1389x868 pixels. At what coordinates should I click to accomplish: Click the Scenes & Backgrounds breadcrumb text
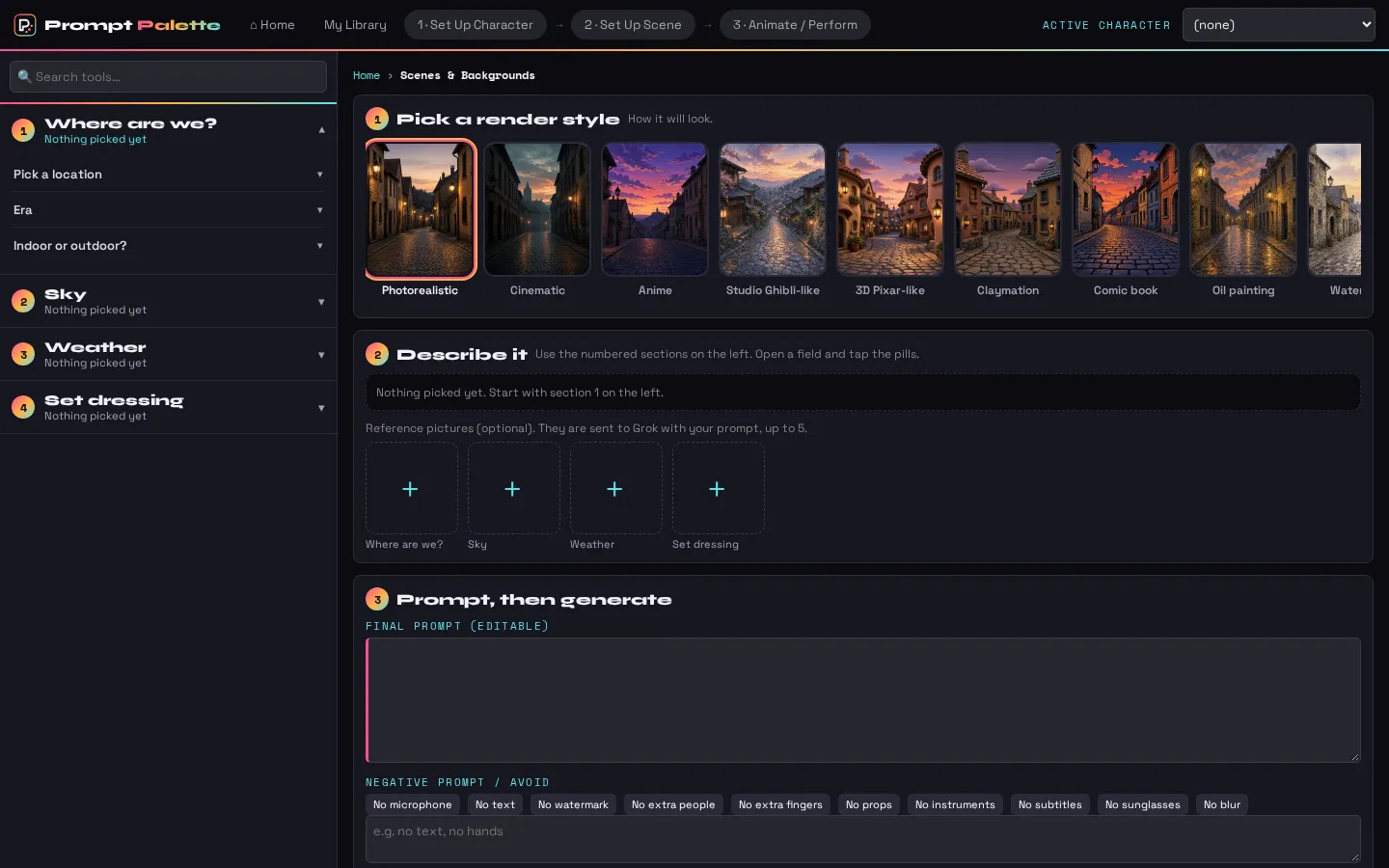pyautogui.click(x=468, y=75)
